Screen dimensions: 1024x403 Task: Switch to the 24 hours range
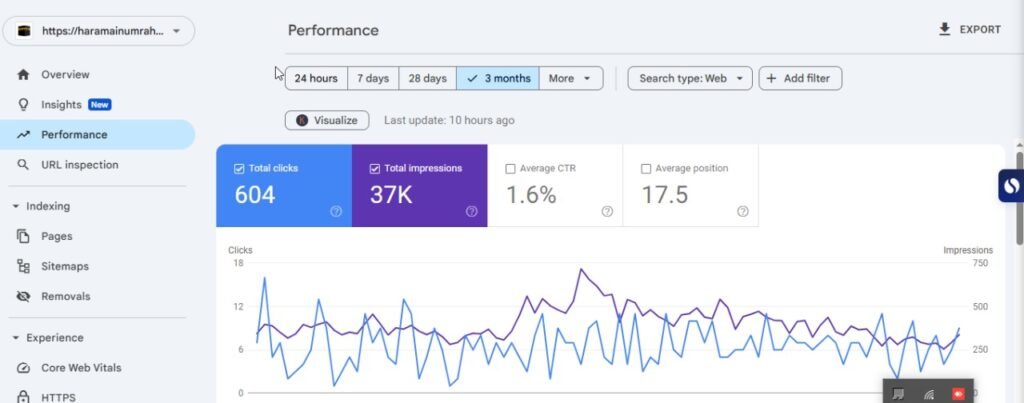pos(315,78)
